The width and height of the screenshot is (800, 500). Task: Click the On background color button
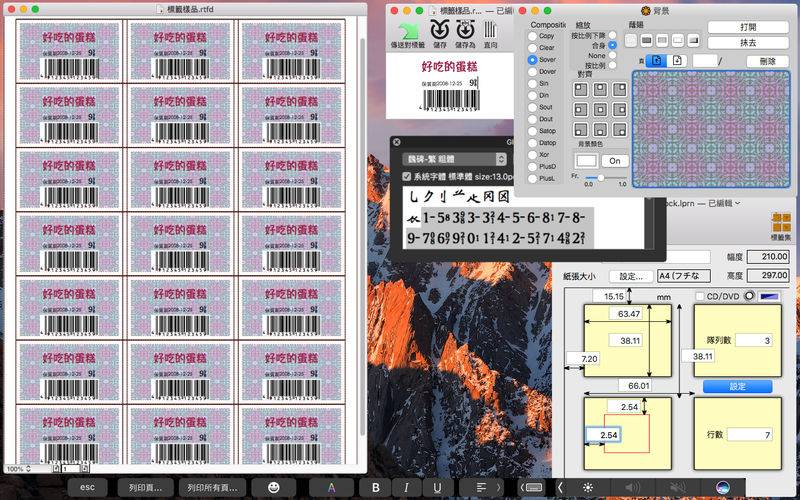(615, 161)
